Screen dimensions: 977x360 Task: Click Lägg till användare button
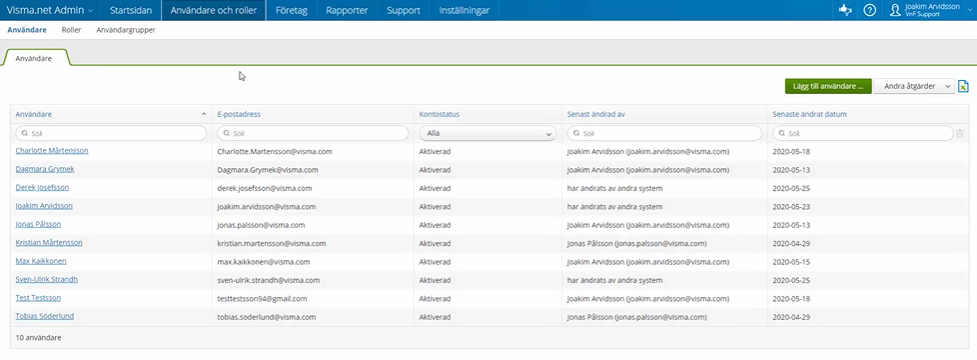828,87
